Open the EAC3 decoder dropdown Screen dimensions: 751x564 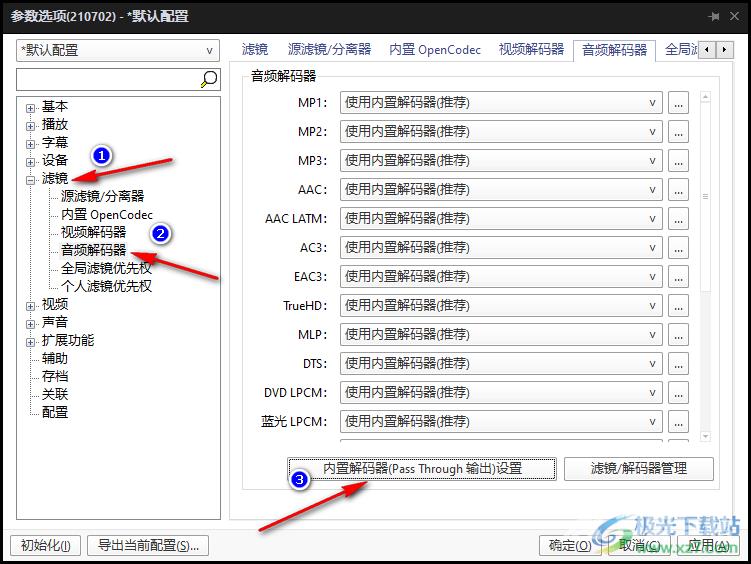[x=501, y=276]
